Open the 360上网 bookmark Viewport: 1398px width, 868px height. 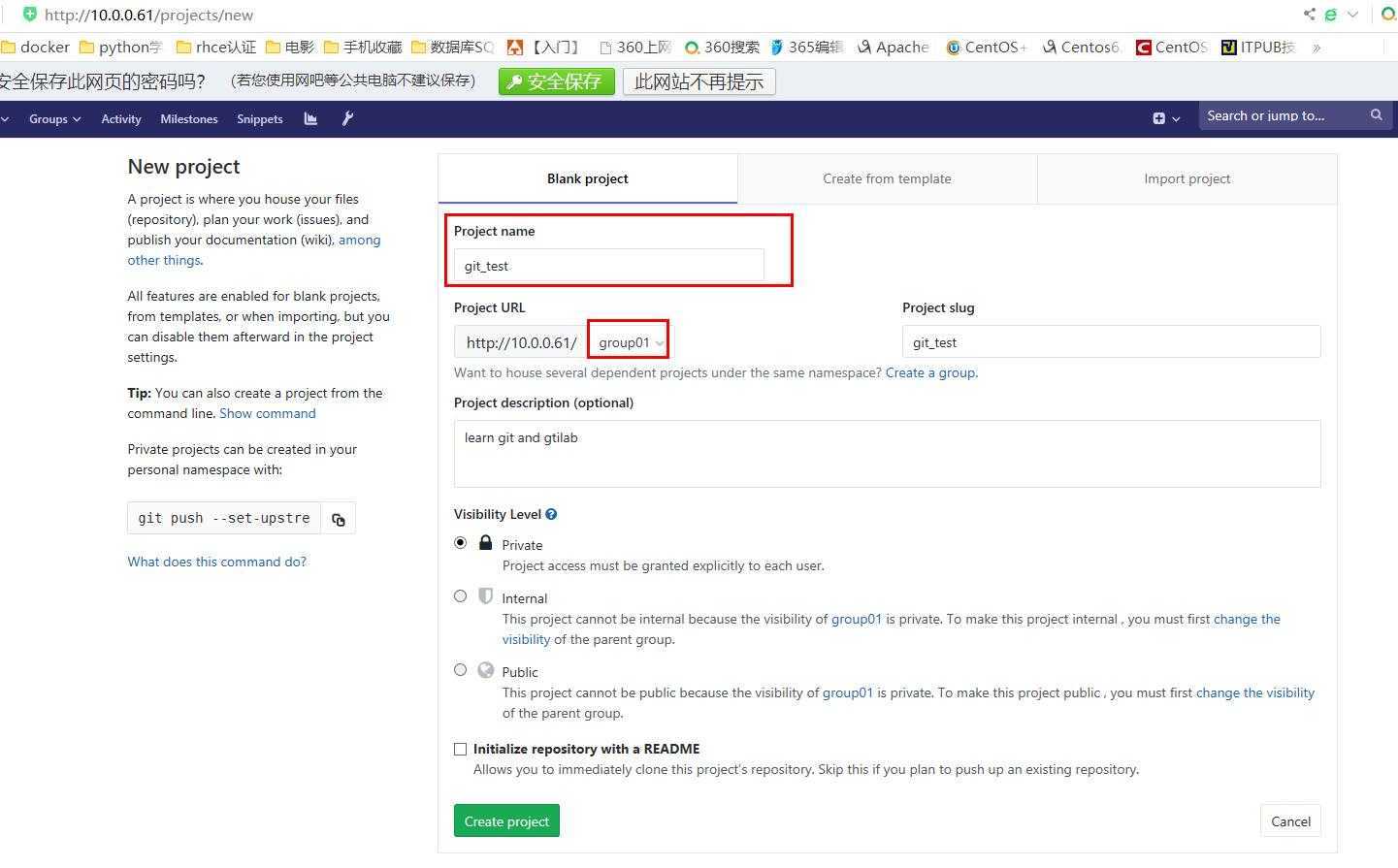635,47
